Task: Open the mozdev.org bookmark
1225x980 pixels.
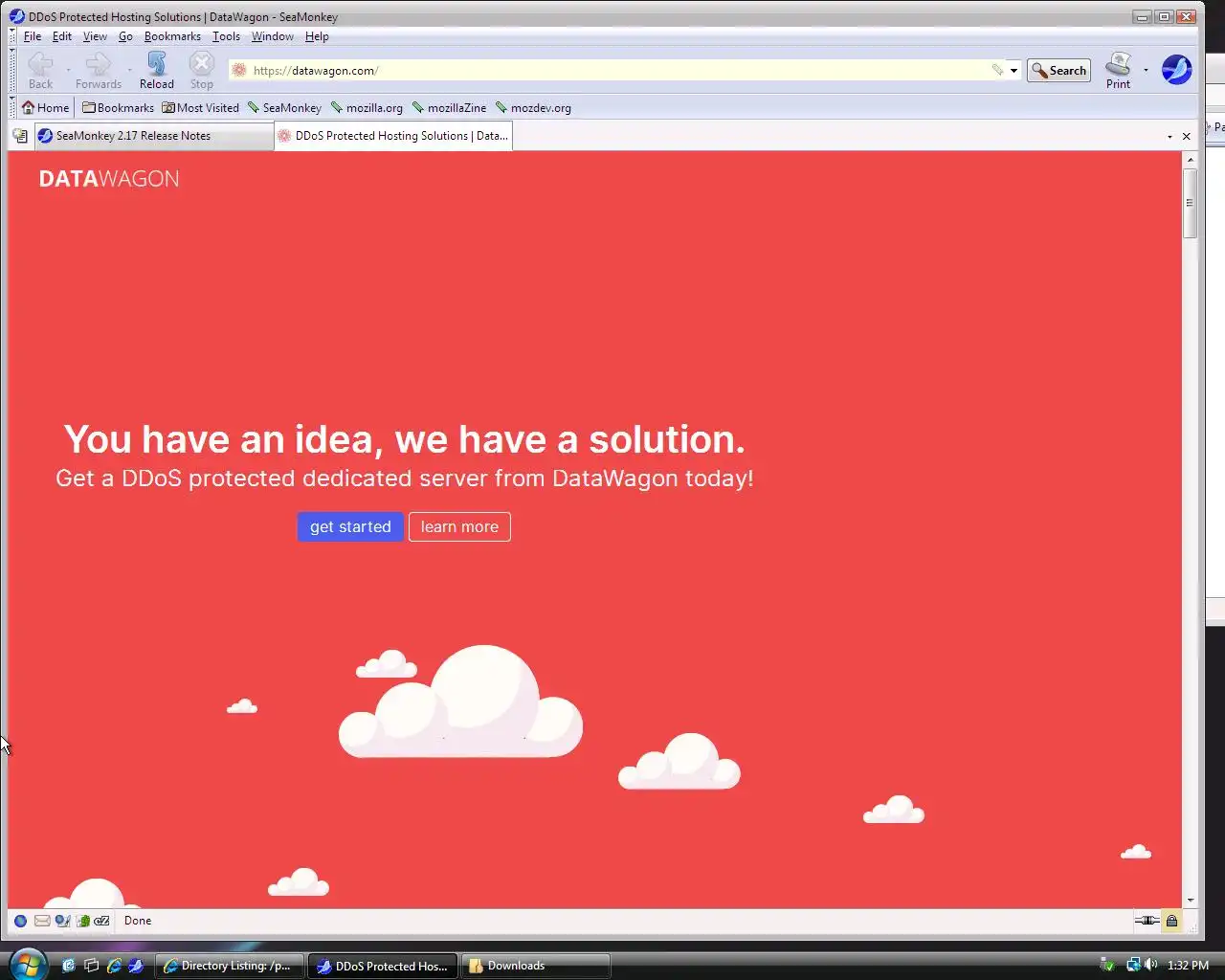Action: tap(533, 107)
